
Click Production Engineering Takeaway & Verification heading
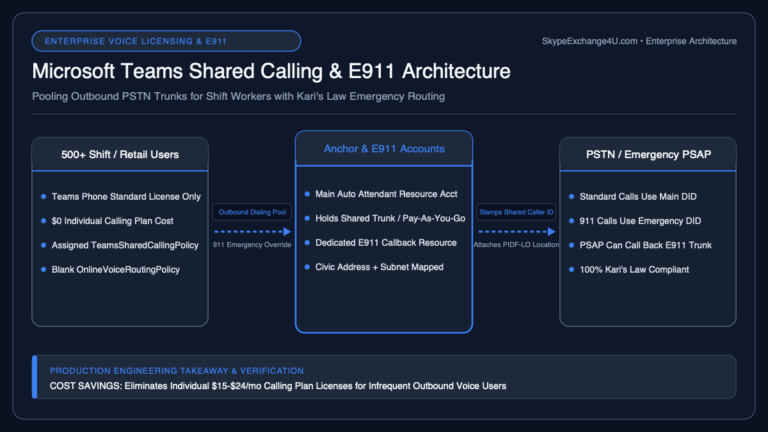(176, 371)
